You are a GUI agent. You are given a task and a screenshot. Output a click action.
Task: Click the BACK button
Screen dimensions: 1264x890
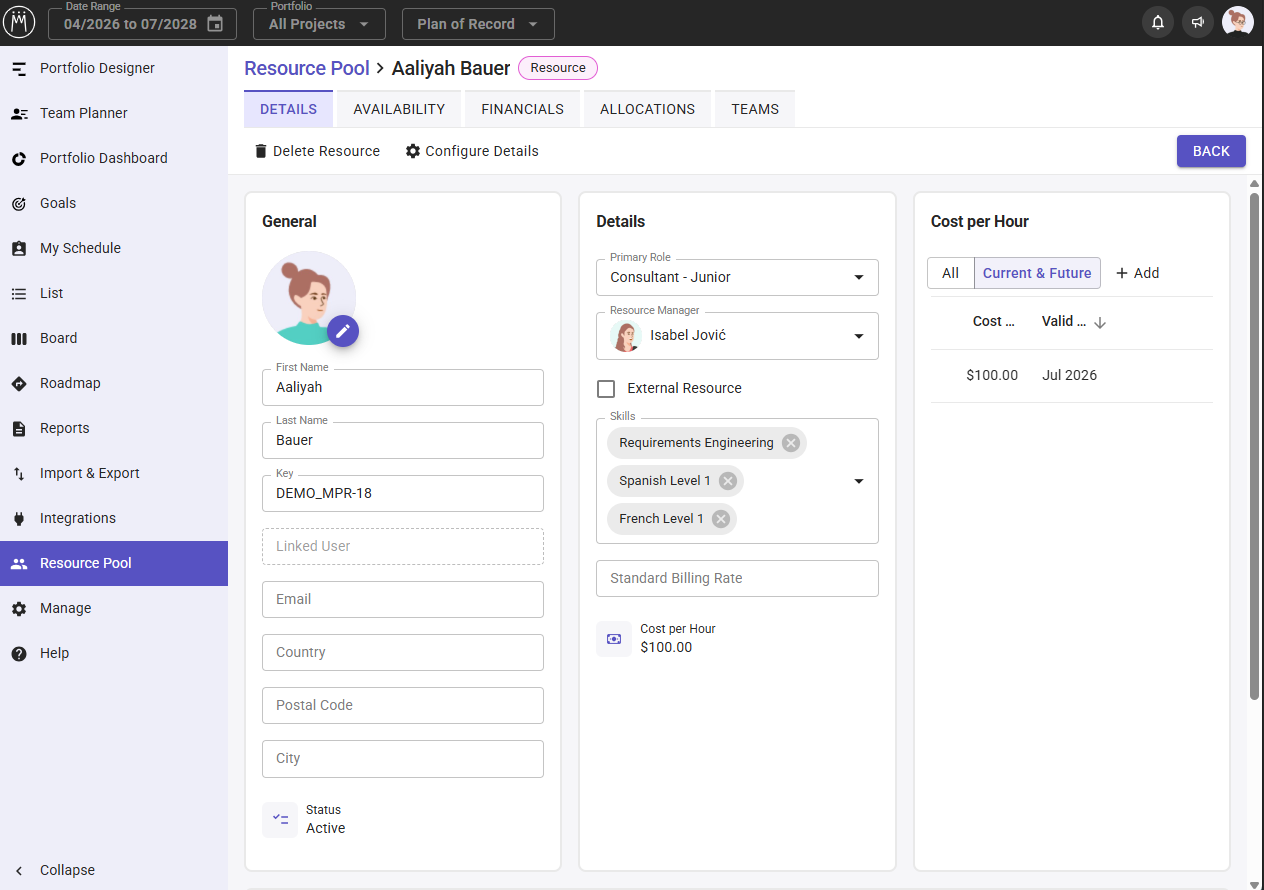(x=1211, y=151)
